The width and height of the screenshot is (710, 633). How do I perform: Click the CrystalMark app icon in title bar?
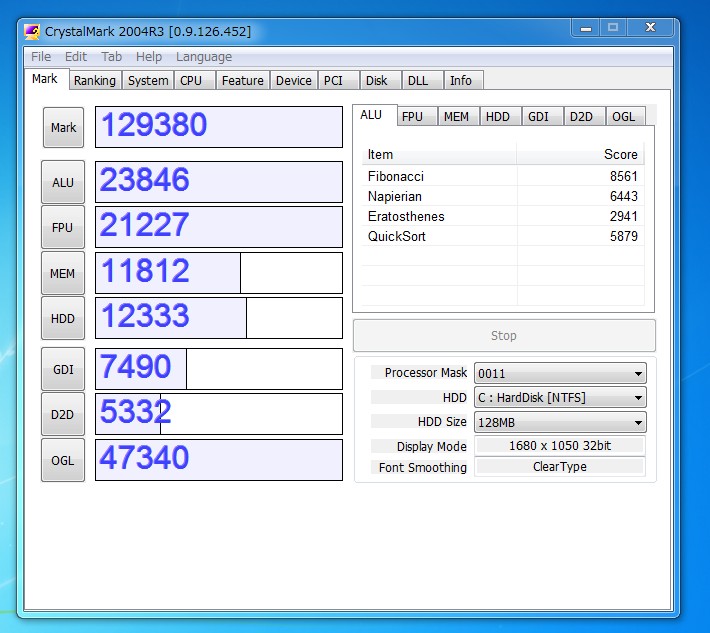[31, 32]
